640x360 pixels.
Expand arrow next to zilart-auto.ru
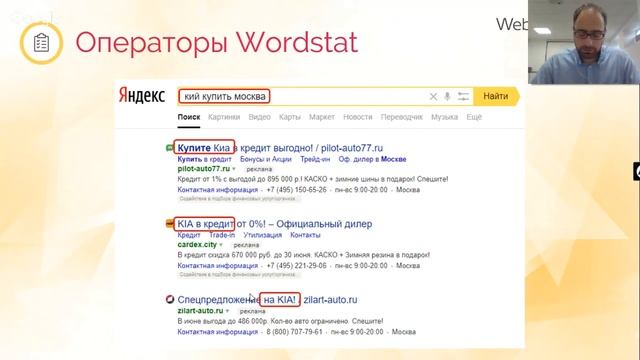[x=227, y=311]
